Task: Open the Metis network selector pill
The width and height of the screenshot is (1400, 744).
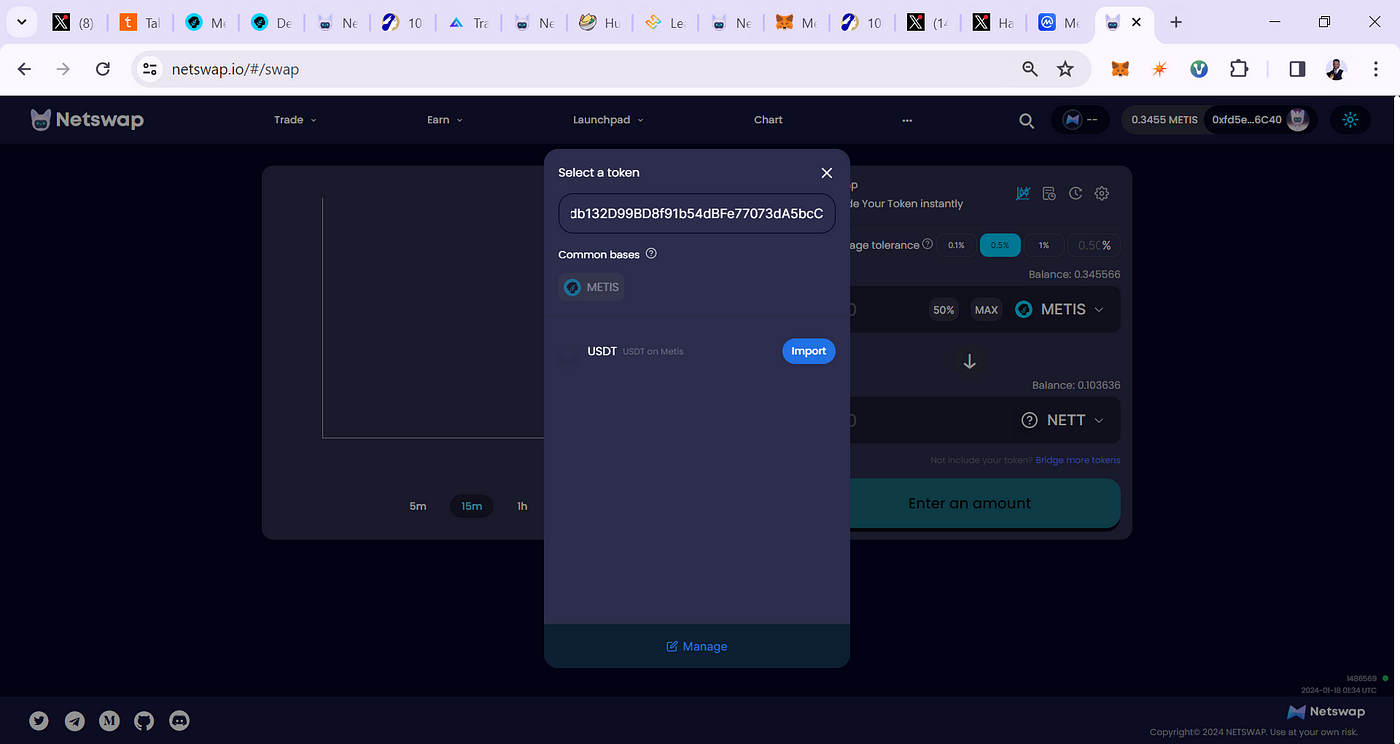Action: pyautogui.click(x=1080, y=120)
